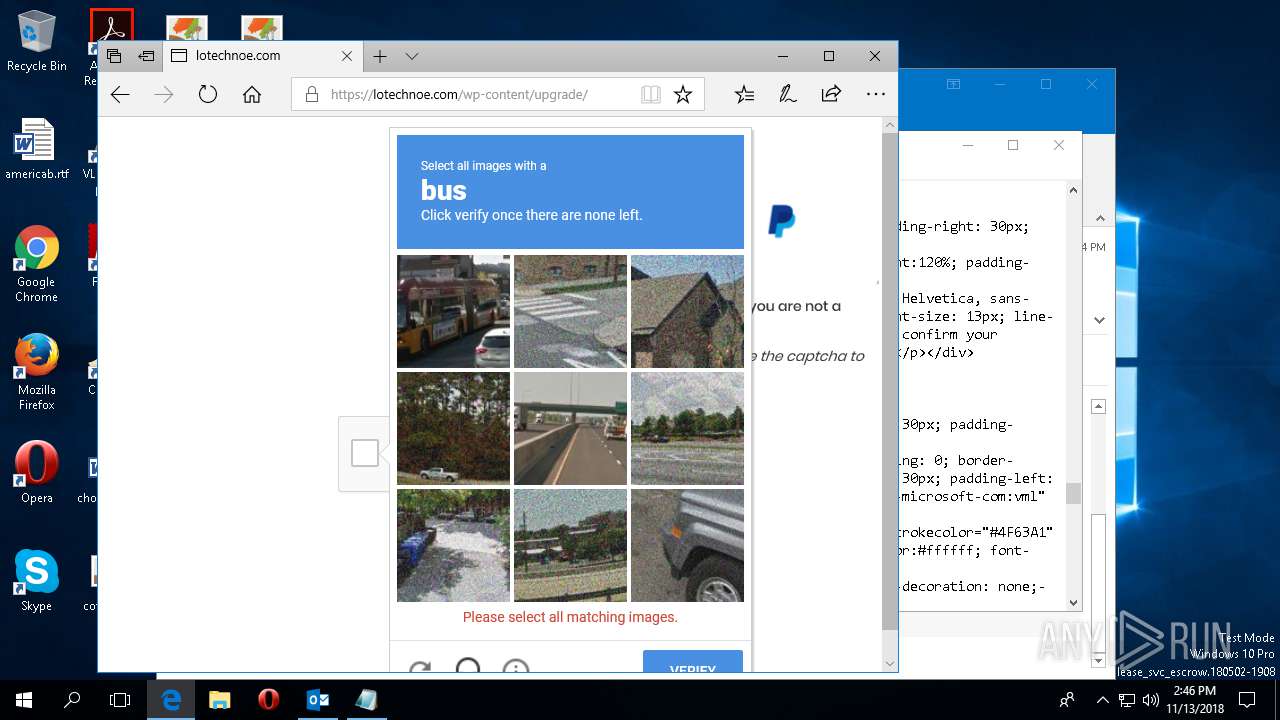Reload the captcha challenge
This screenshot has height=720, width=1280.
pos(420,667)
